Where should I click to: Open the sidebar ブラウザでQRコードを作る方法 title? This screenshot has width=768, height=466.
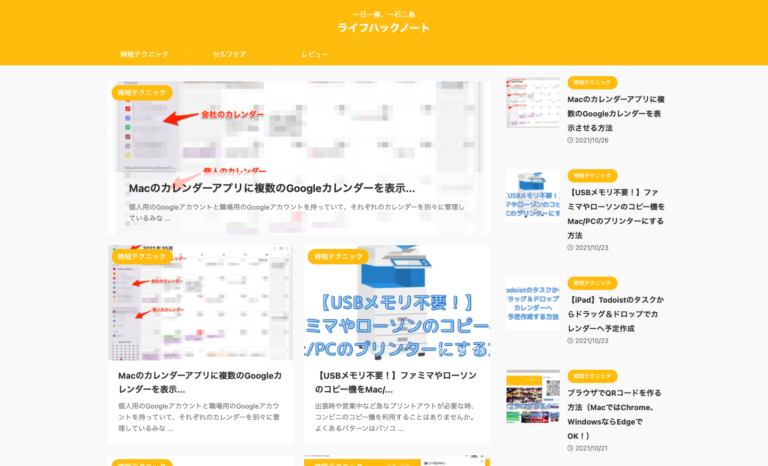(615, 407)
